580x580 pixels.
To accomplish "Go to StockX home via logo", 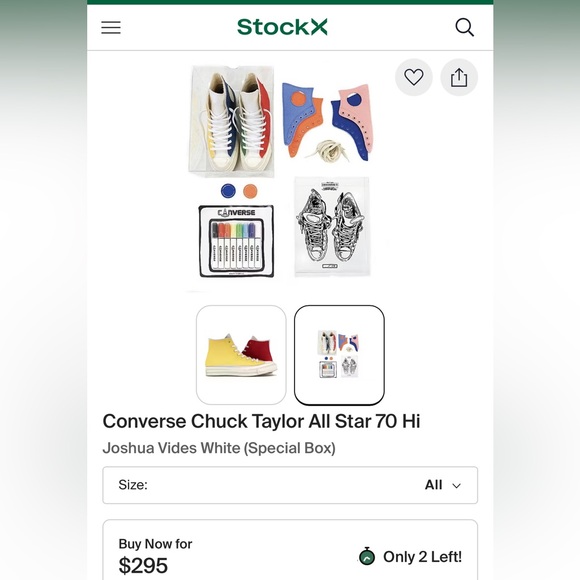I will 282,27.
